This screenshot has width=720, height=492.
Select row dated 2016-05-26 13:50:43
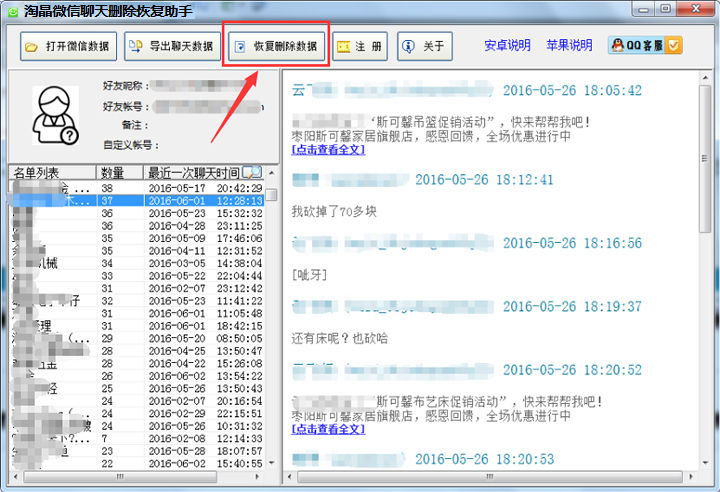pyautogui.click(x=137, y=389)
